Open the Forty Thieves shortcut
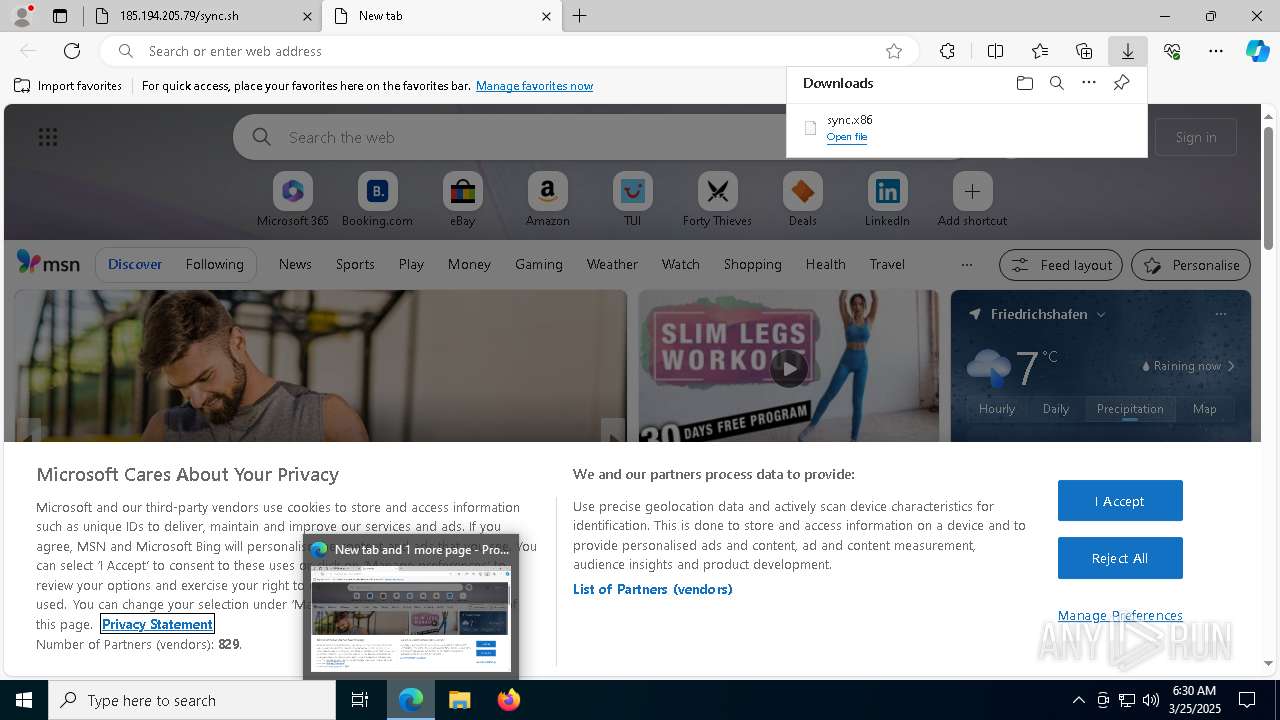The image size is (1280, 720). [x=717, y=200]
